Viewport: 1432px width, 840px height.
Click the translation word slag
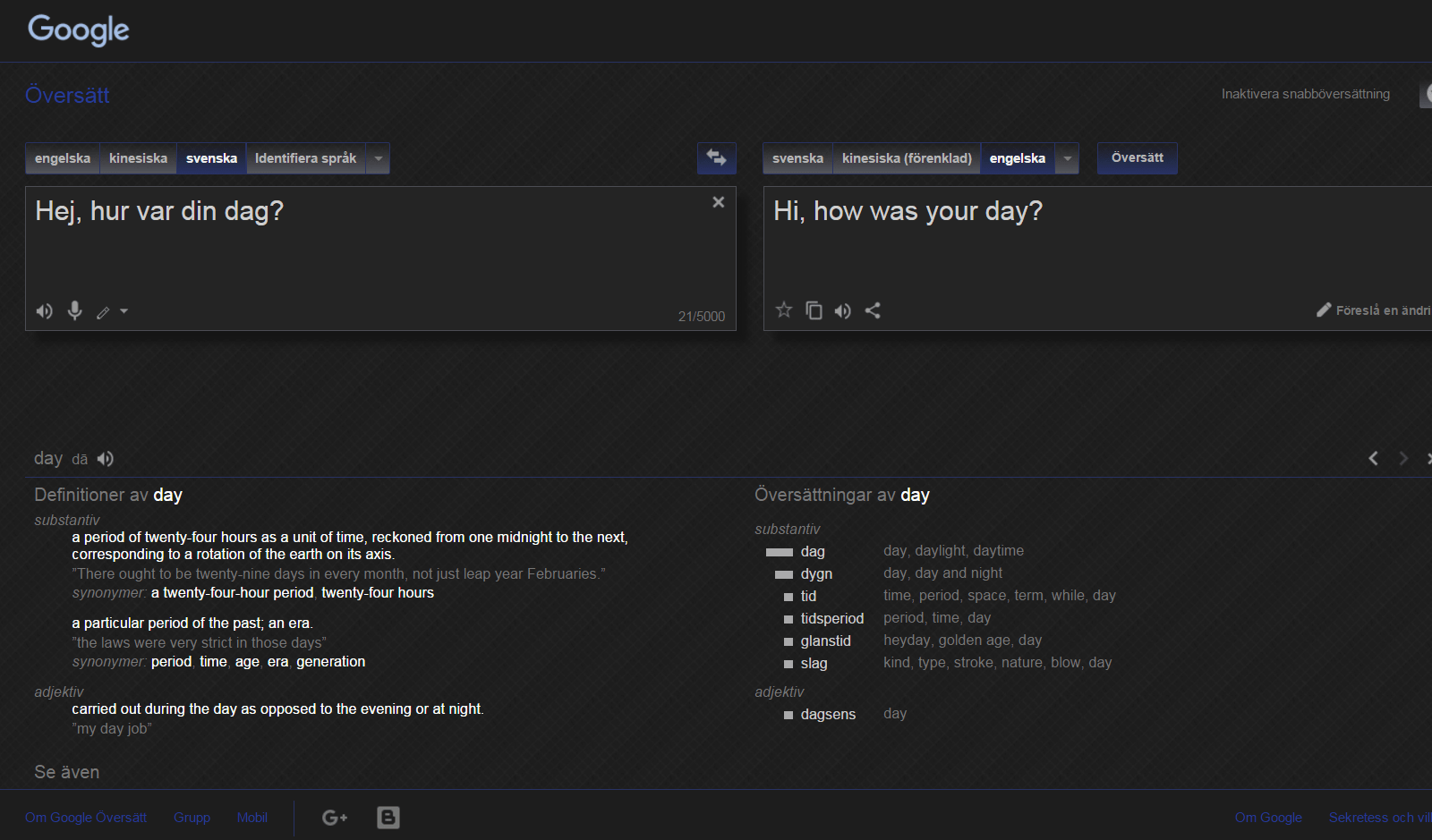point(814,664)
